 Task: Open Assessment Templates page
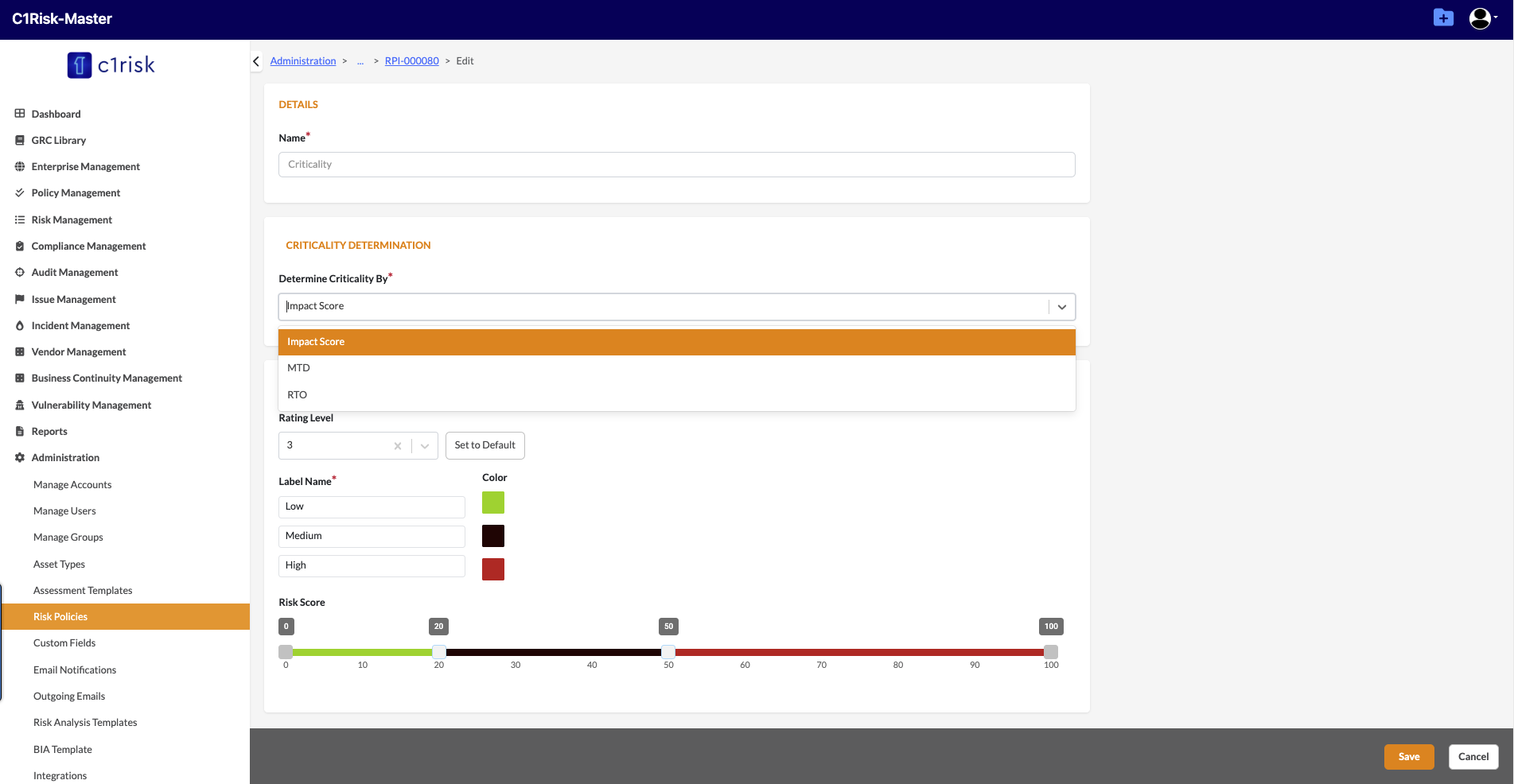coord(83,590)
